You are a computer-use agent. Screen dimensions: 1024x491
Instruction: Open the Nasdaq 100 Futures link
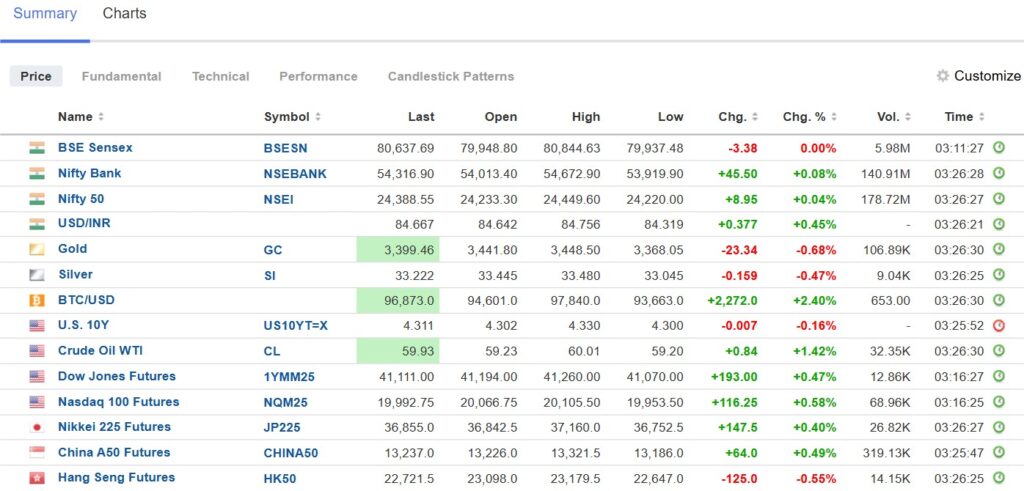(119, 402)
